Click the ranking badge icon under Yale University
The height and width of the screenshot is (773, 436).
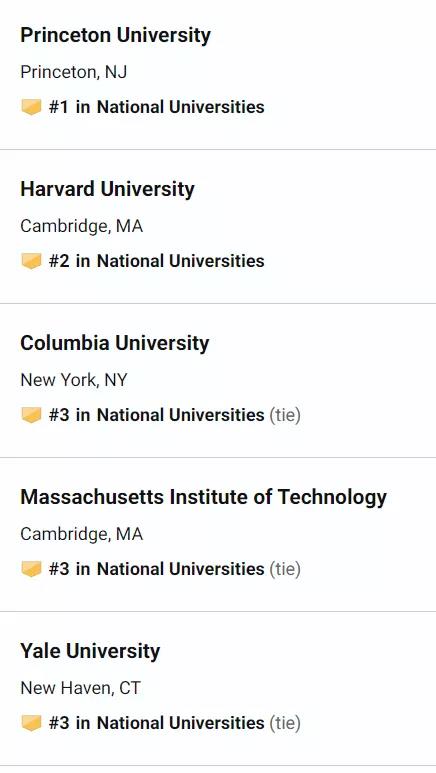31,723
